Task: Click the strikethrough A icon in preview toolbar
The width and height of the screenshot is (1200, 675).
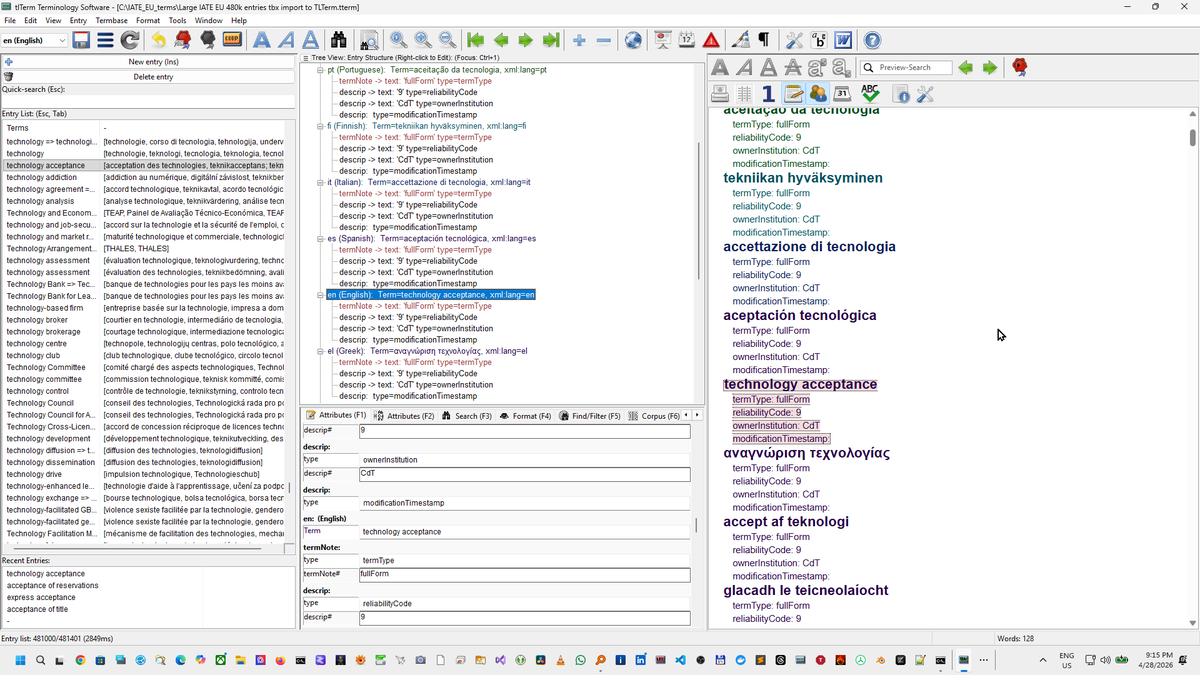Action: coord(793,67)
